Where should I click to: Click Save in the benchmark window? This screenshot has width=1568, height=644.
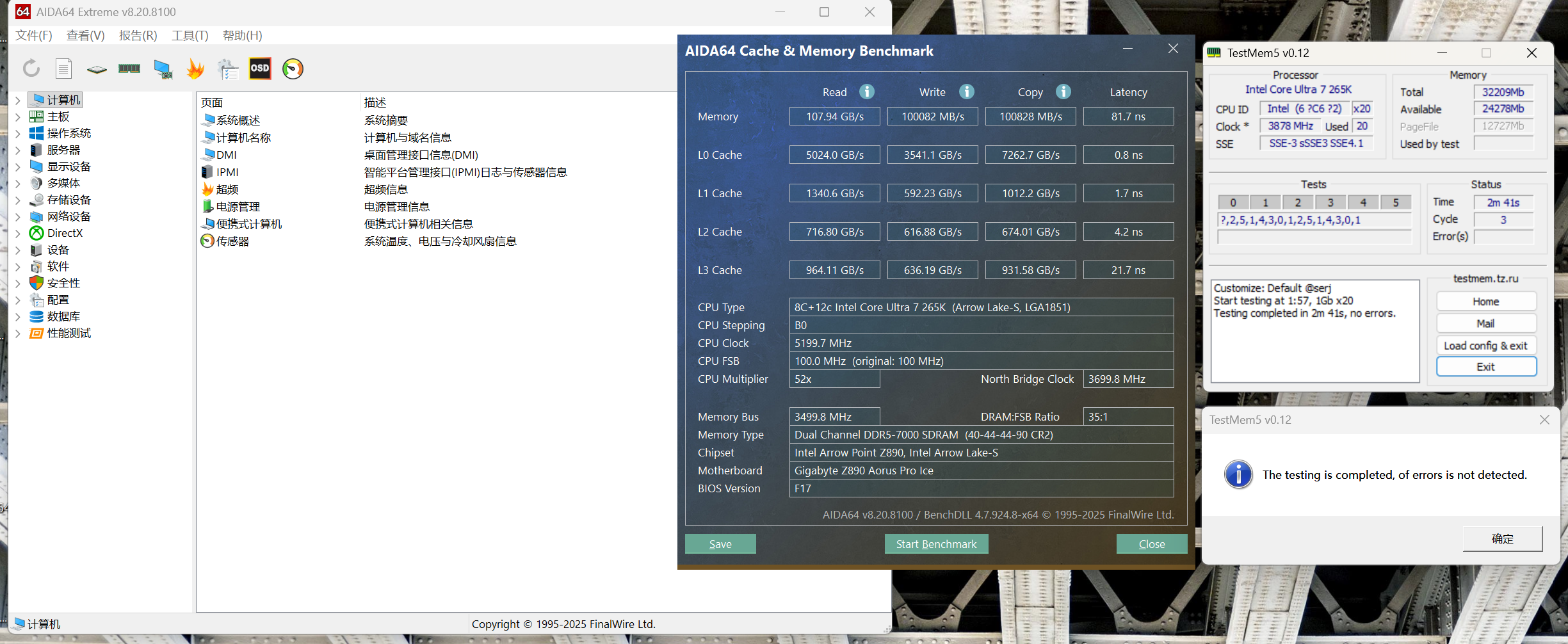point(720,543)
